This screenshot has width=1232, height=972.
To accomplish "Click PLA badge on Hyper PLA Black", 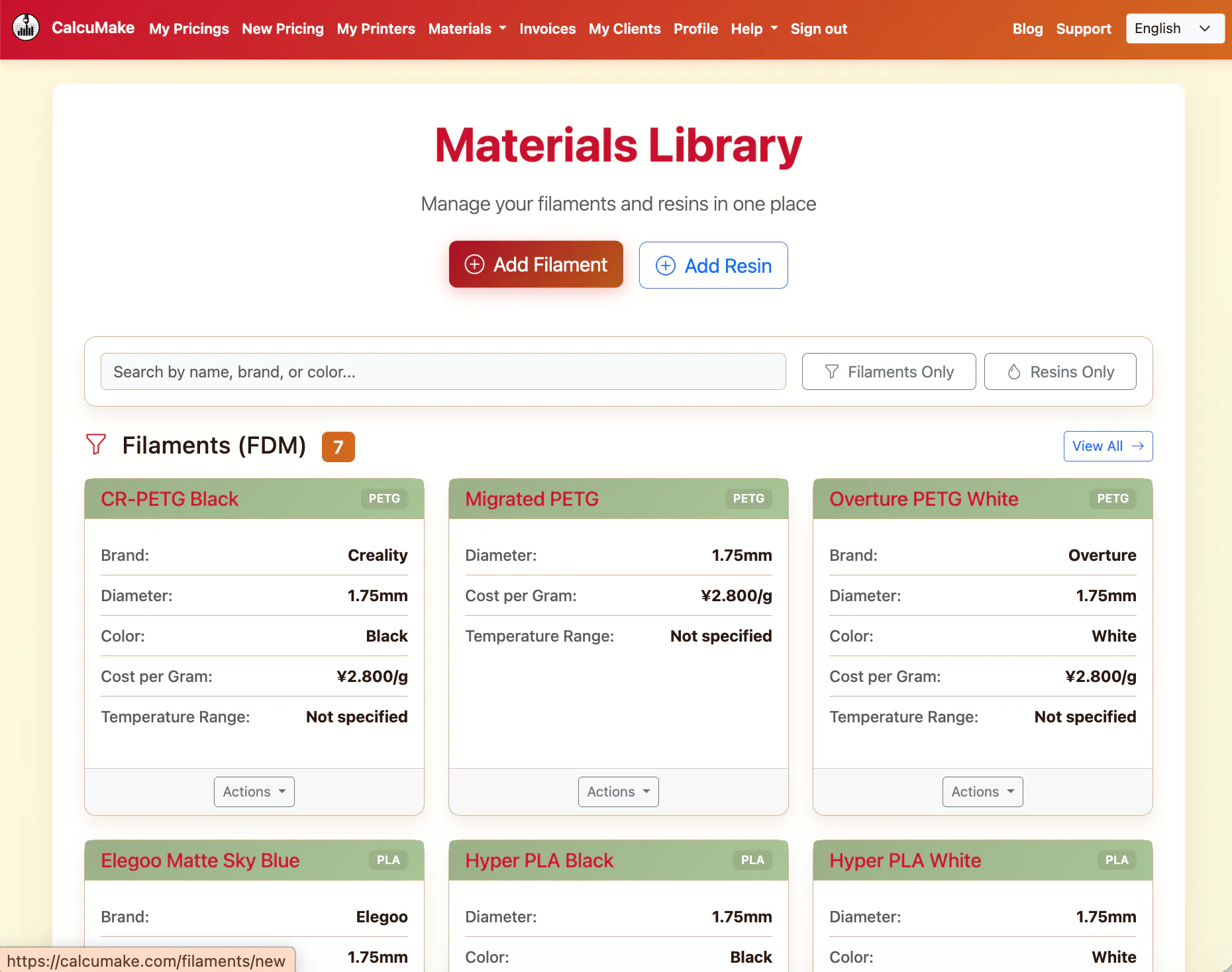I will coord(752,860).
